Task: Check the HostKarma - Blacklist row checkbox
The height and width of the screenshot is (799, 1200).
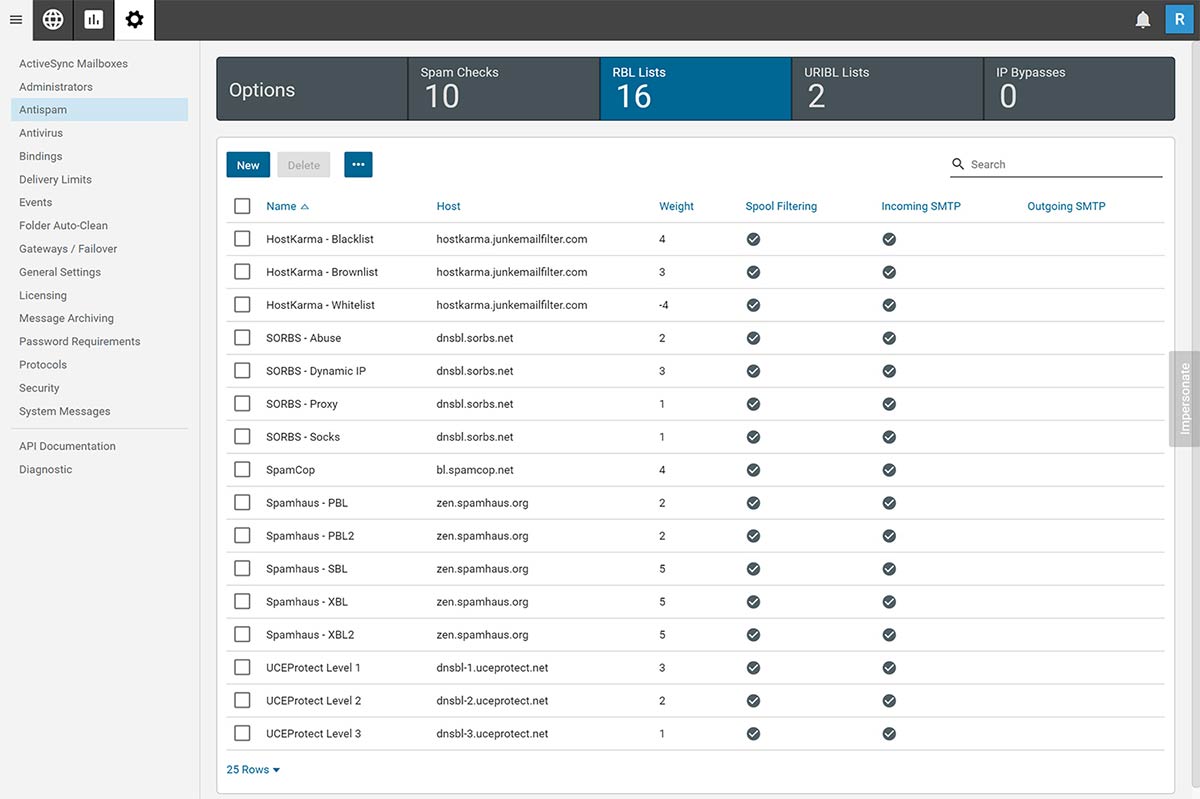Action: click(x=242, y=239)
